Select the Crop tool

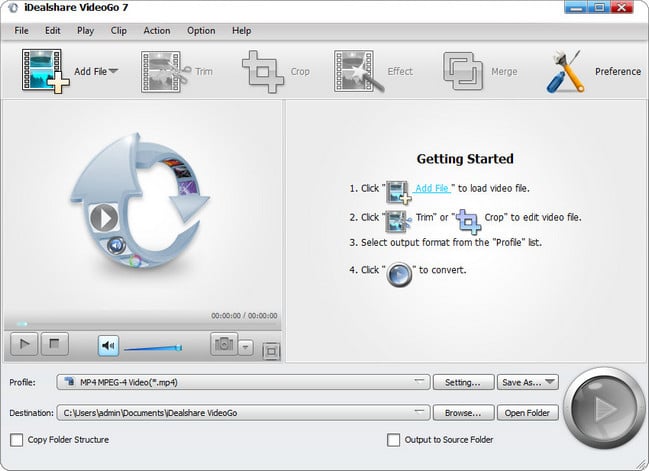click(x=264, y=71)
